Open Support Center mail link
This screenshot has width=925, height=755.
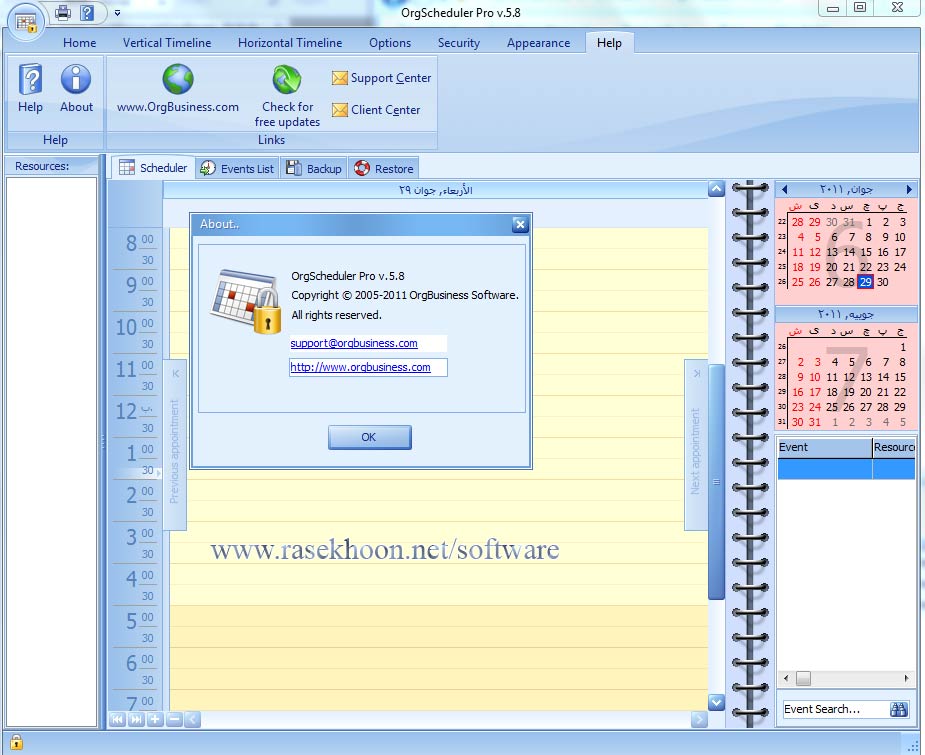[x=381, y=78]
